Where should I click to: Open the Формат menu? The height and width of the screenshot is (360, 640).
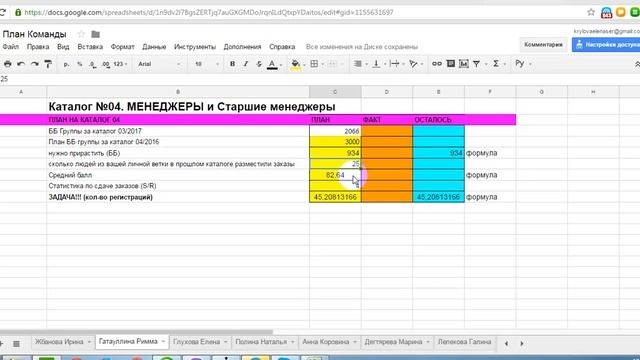122,47
